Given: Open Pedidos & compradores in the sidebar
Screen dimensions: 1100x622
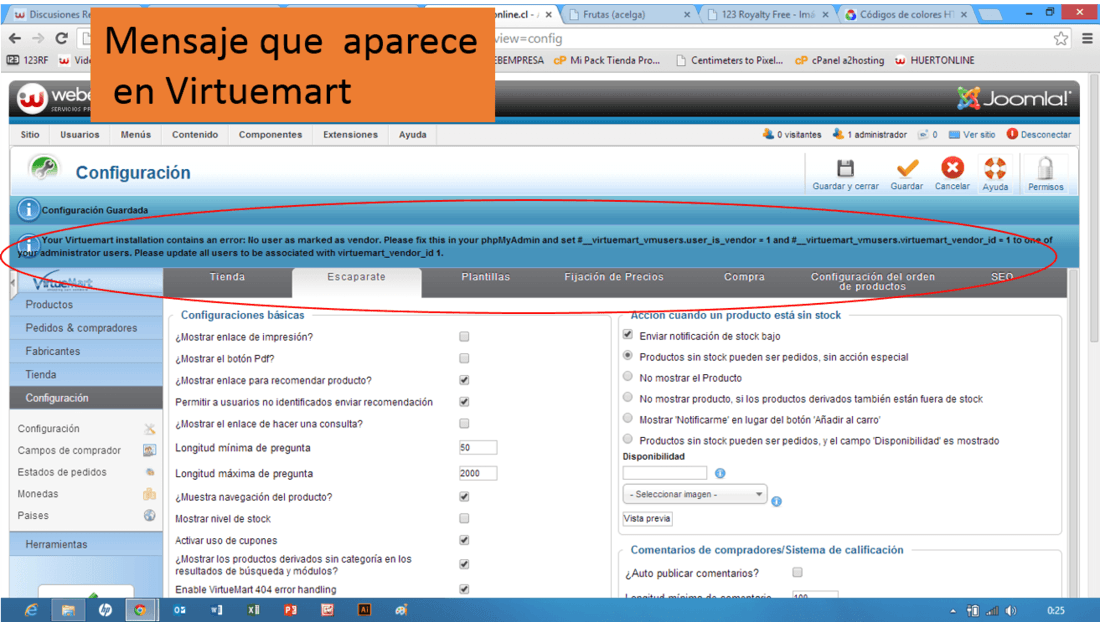Looking at the screenshot, I should point(86,327).
